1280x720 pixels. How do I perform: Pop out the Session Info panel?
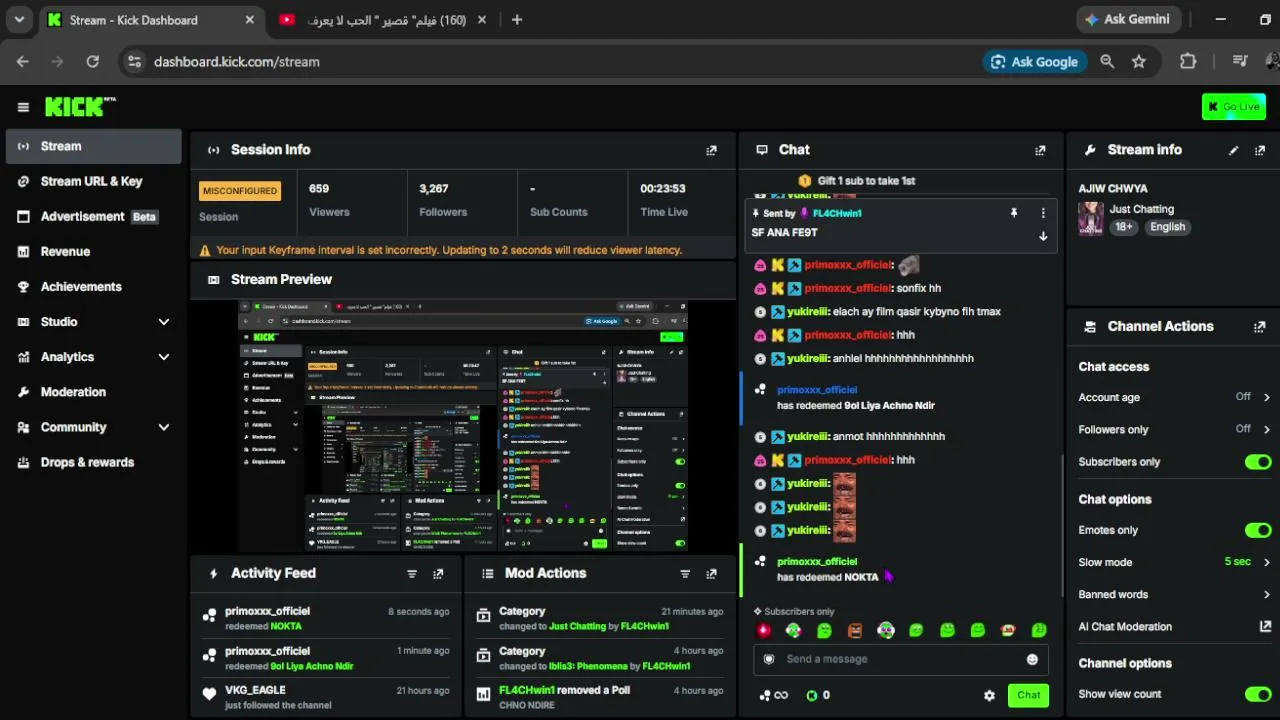(x=711, y=150)
